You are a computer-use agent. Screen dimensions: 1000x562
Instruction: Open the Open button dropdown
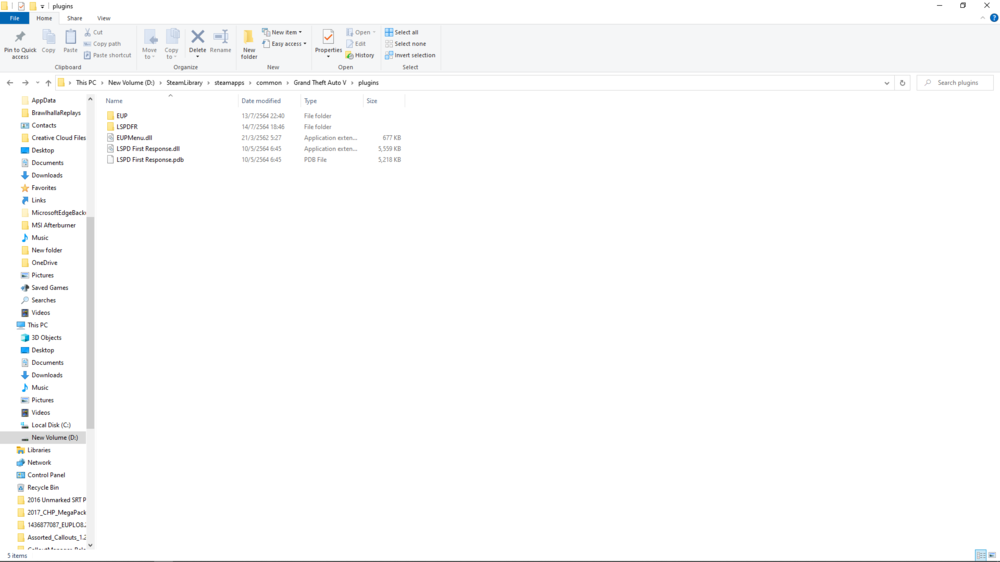[x=374, y=32]
